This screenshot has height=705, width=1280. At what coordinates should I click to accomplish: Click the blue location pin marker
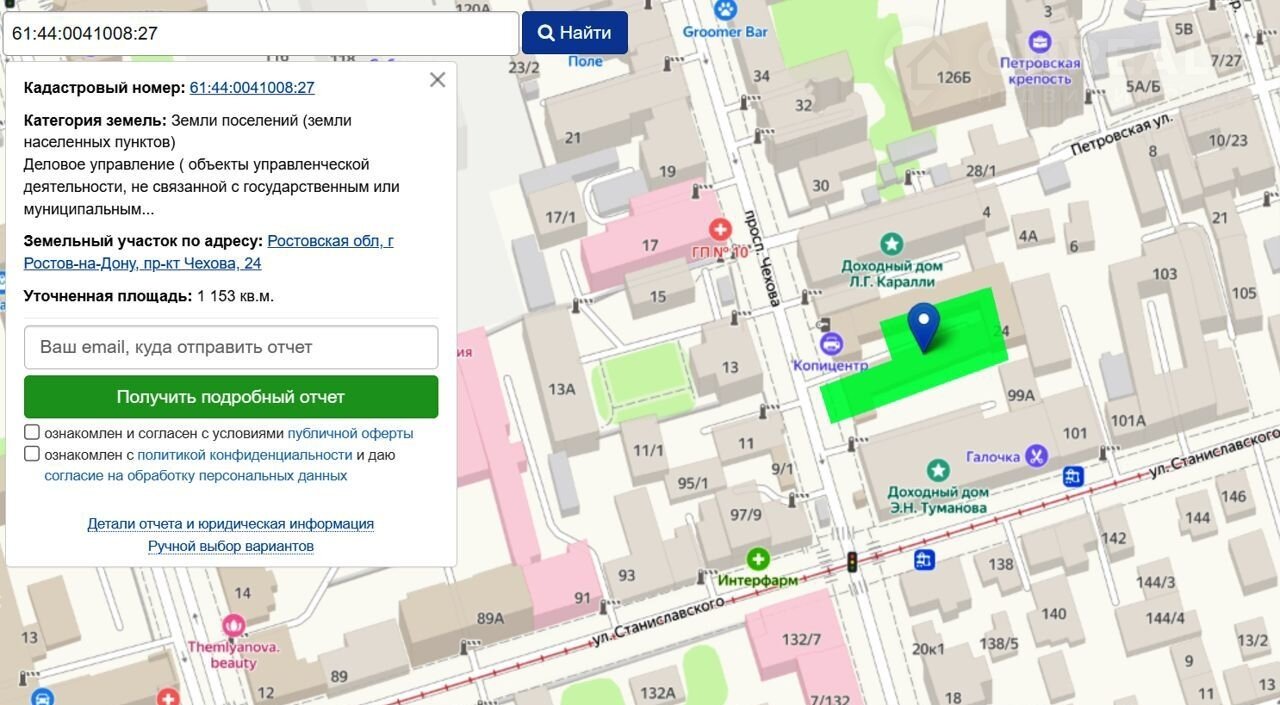pos(925,323)
